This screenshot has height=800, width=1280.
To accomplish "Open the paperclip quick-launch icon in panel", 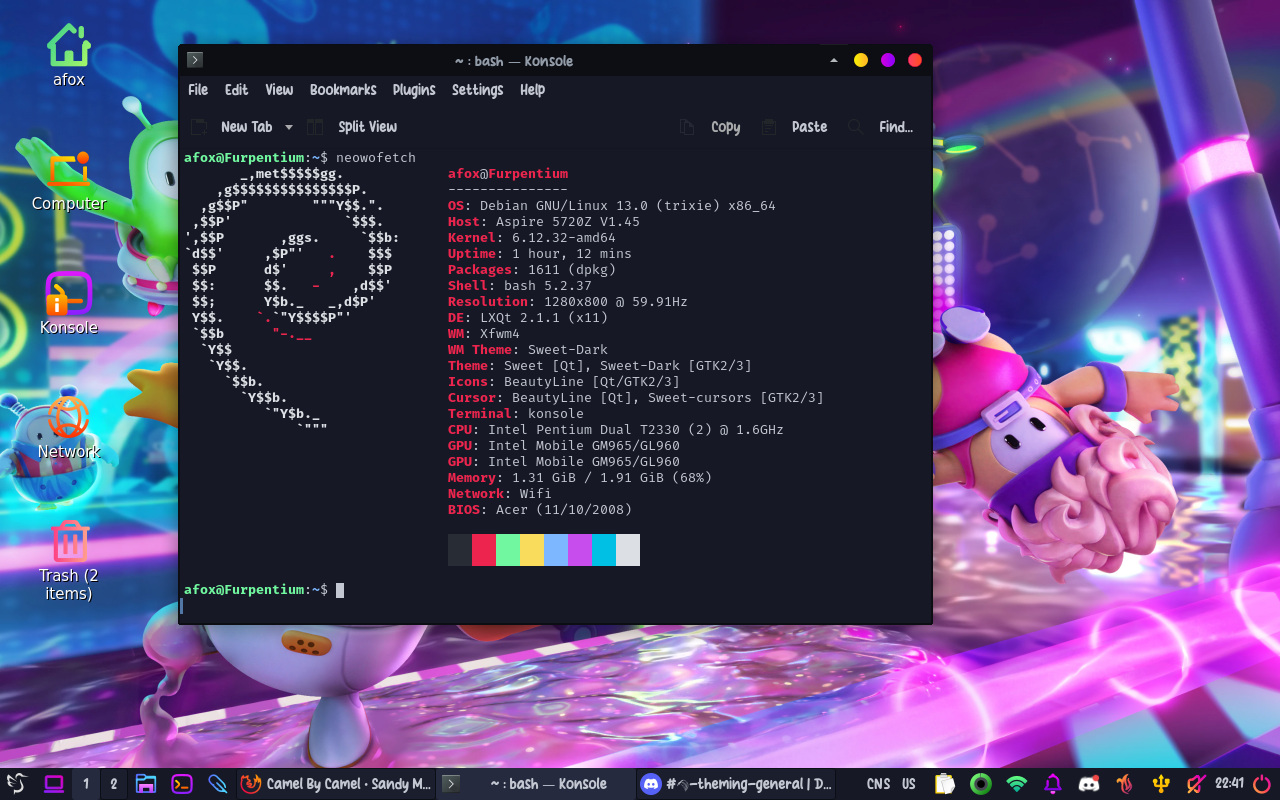I will [x=217, y=784].
